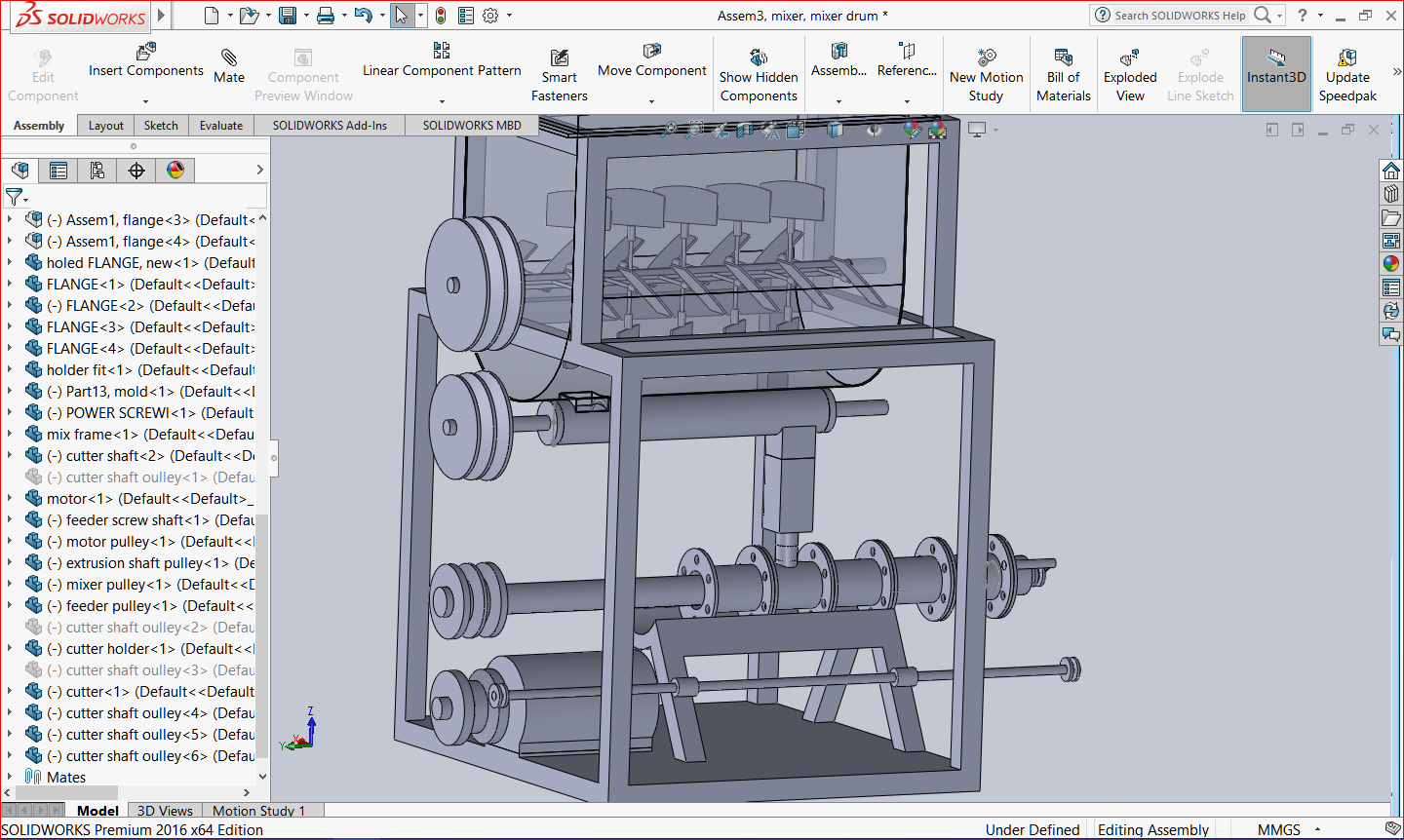Open the DisplayManager color sphere tab
This screenshot has height=840, width=1404.
point(175,171)
